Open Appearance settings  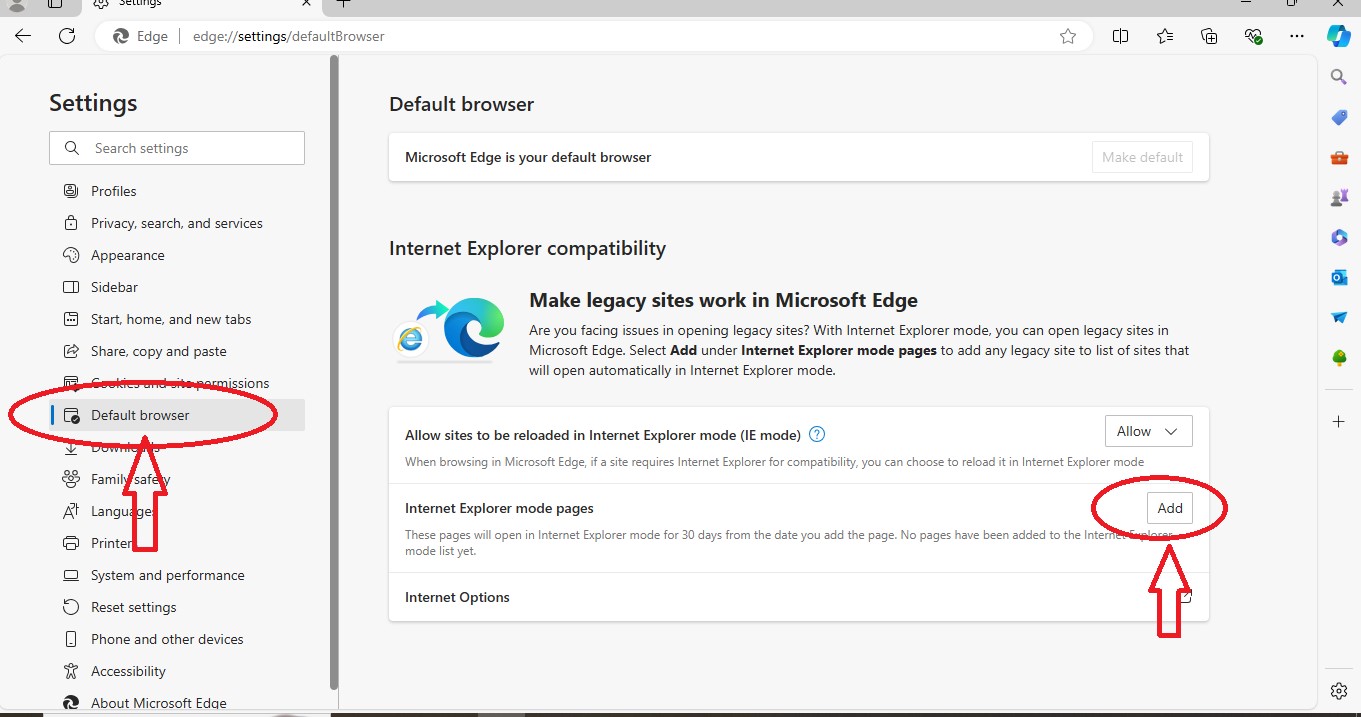(177, 255)
